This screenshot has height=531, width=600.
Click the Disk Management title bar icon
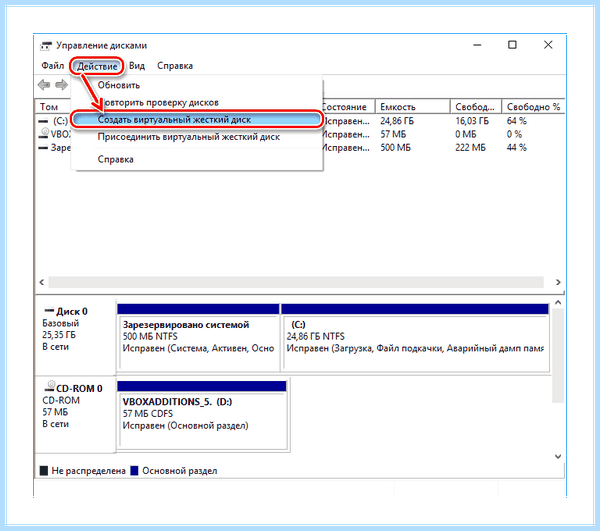tap(46, 46)
